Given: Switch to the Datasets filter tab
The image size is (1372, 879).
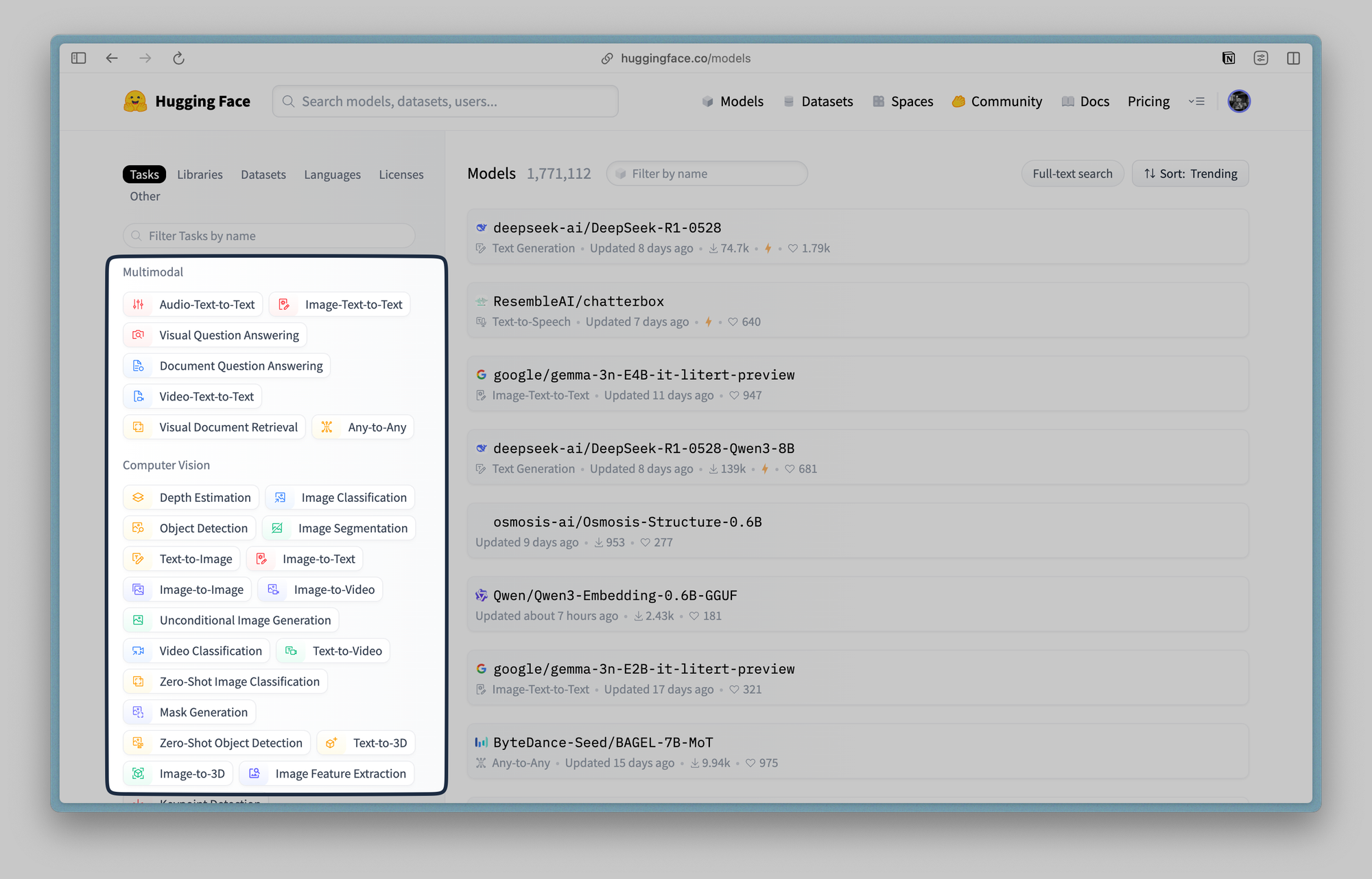Looking at the screenshot, I should click(x=263, y=174).
